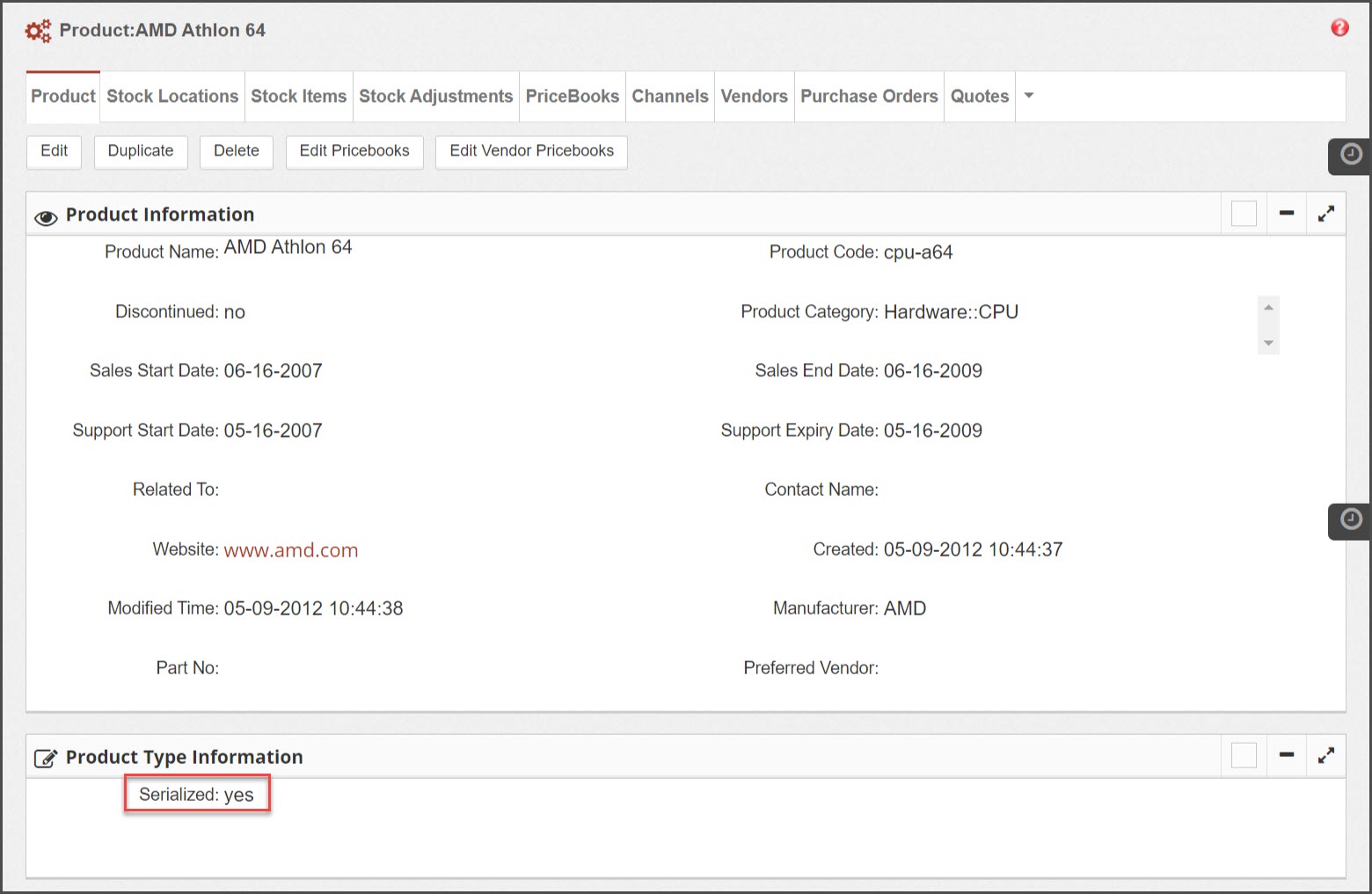Viewport: 1372px width, 894px height.
Task: Click the Hardware::CPU category value
Action: coord(951,312)
